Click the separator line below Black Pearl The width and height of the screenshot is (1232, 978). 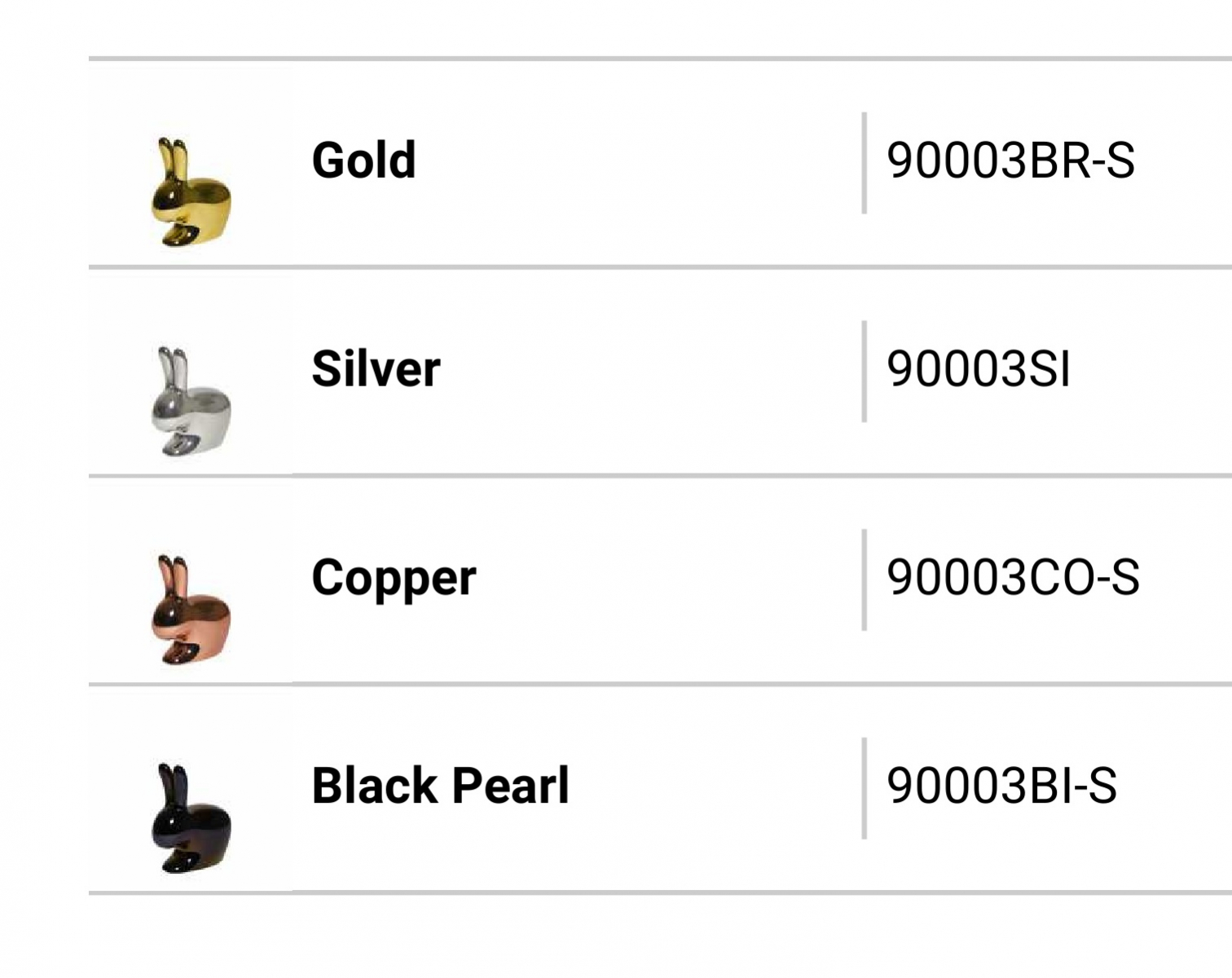660,892
